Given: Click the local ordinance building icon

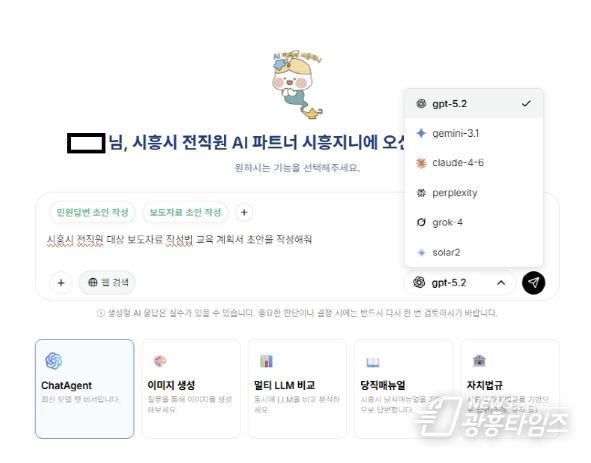Looking at the screenshot, I should [x=479, y=360].
